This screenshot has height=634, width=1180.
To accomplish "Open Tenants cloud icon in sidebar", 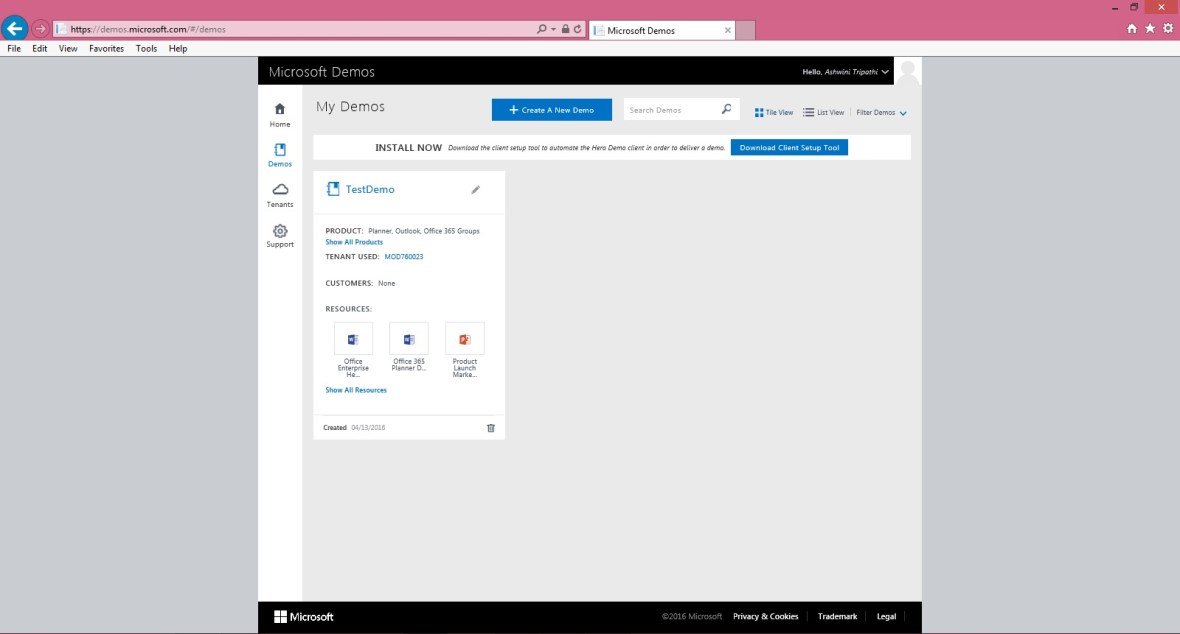I will [x=280, y=190].
